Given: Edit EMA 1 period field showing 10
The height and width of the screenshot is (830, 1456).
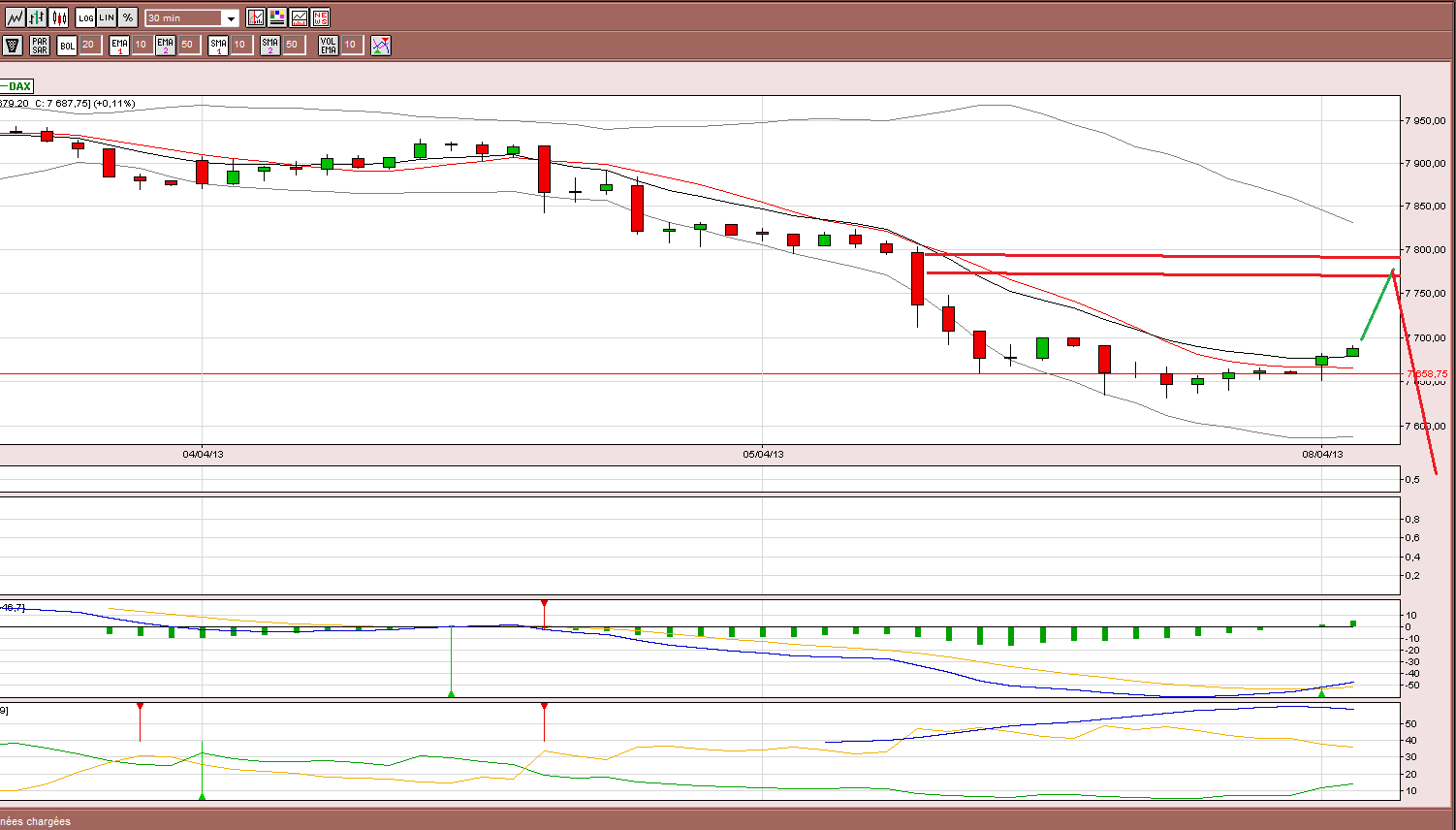Looking at the screenshot, I should [142, 45].
